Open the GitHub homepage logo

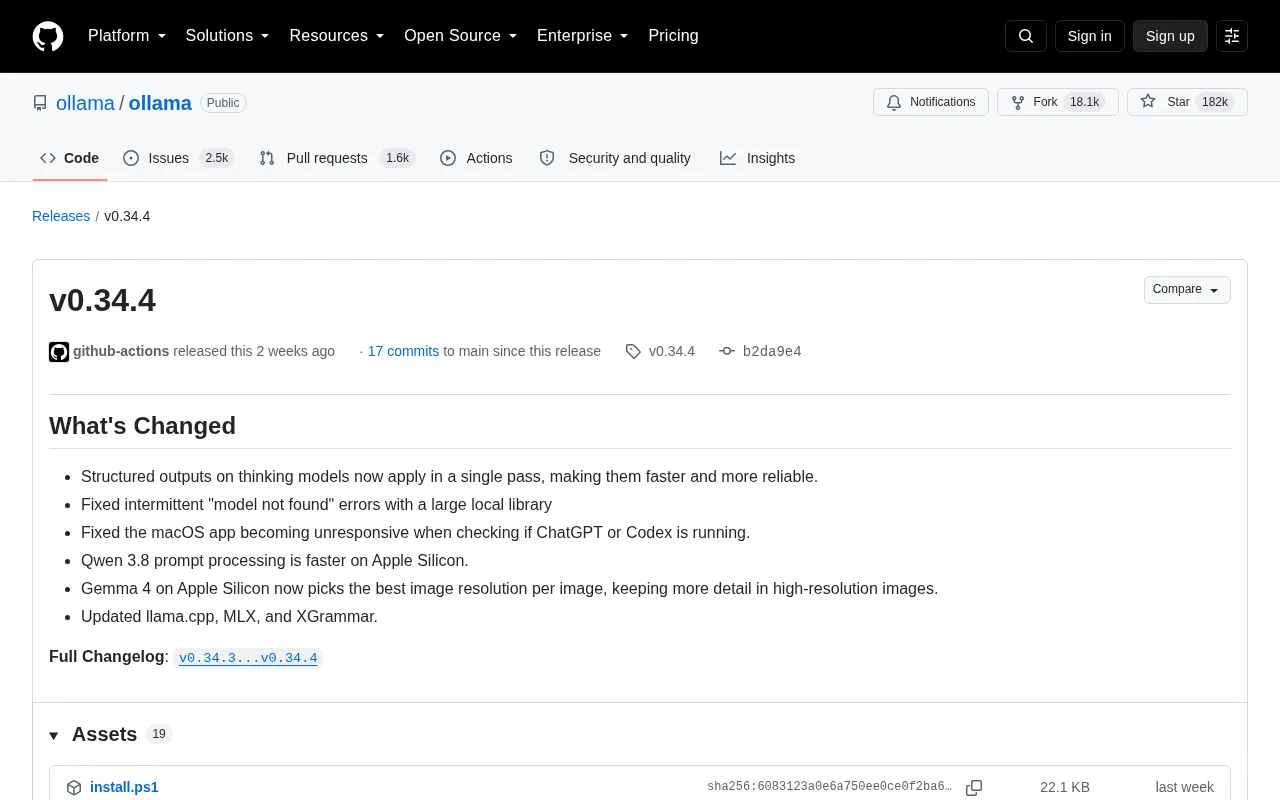pos(48,36)
